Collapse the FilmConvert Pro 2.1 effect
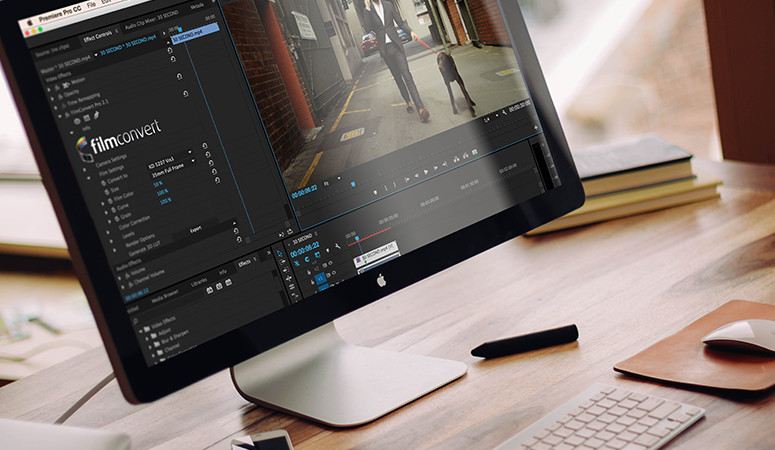The height and width of the screenshot is (450, 775). pyautogui.click(x=59, y=116)
